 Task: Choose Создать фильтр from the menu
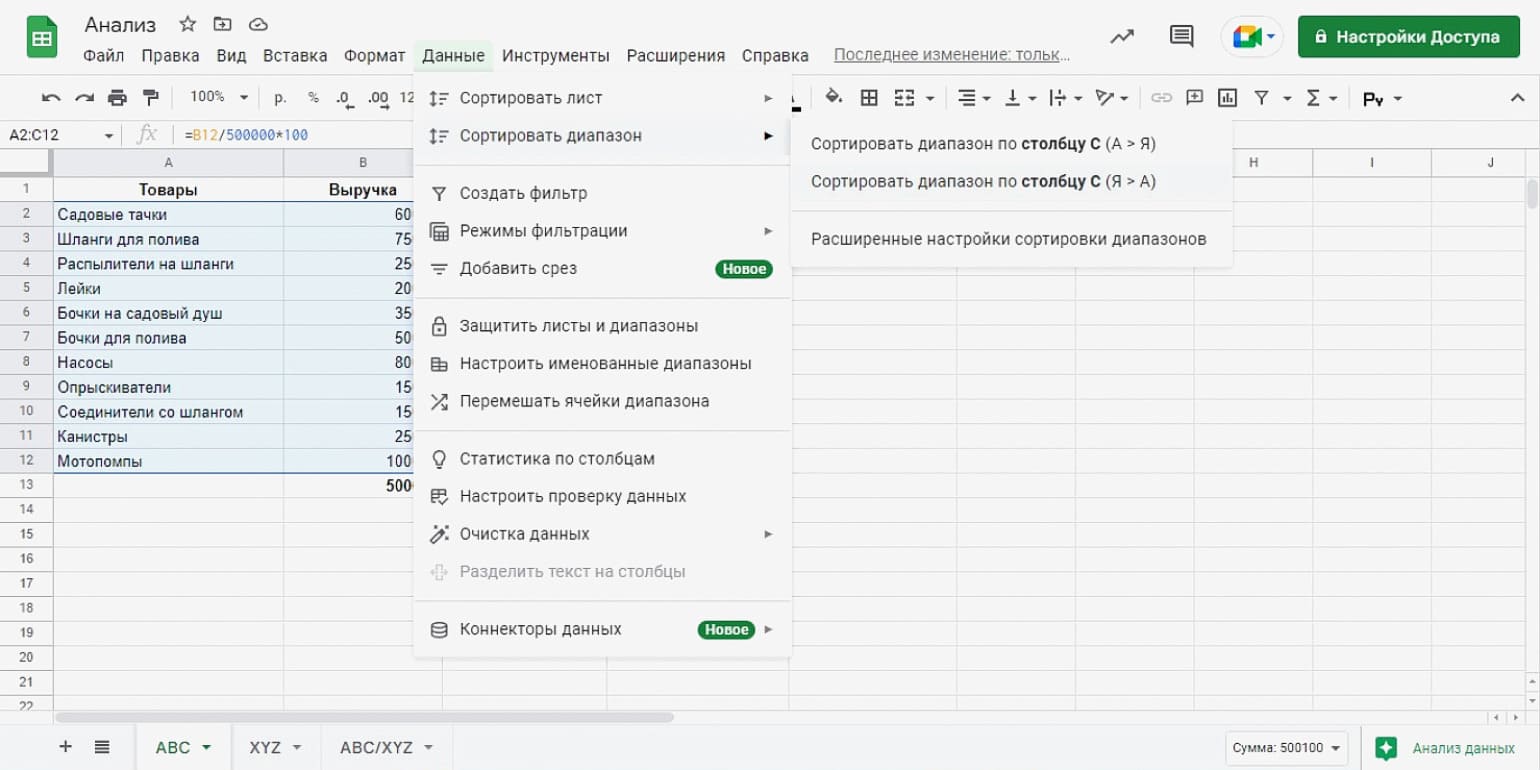coord(523,193)
